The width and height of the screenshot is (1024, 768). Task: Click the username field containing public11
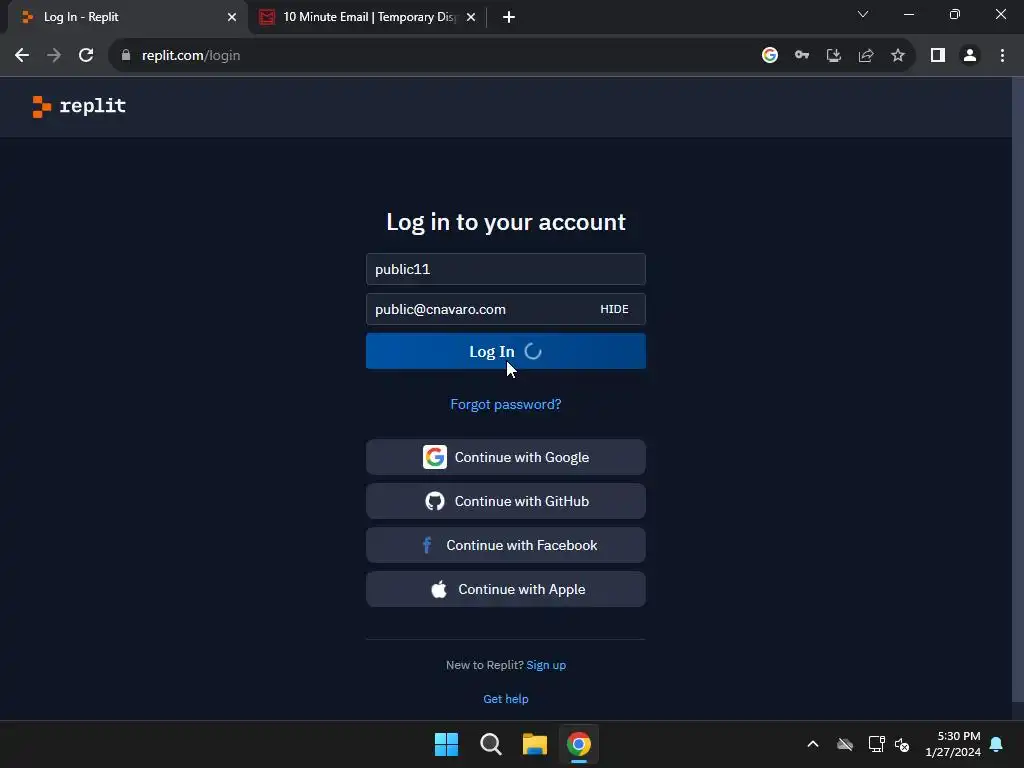pos(505,269)
